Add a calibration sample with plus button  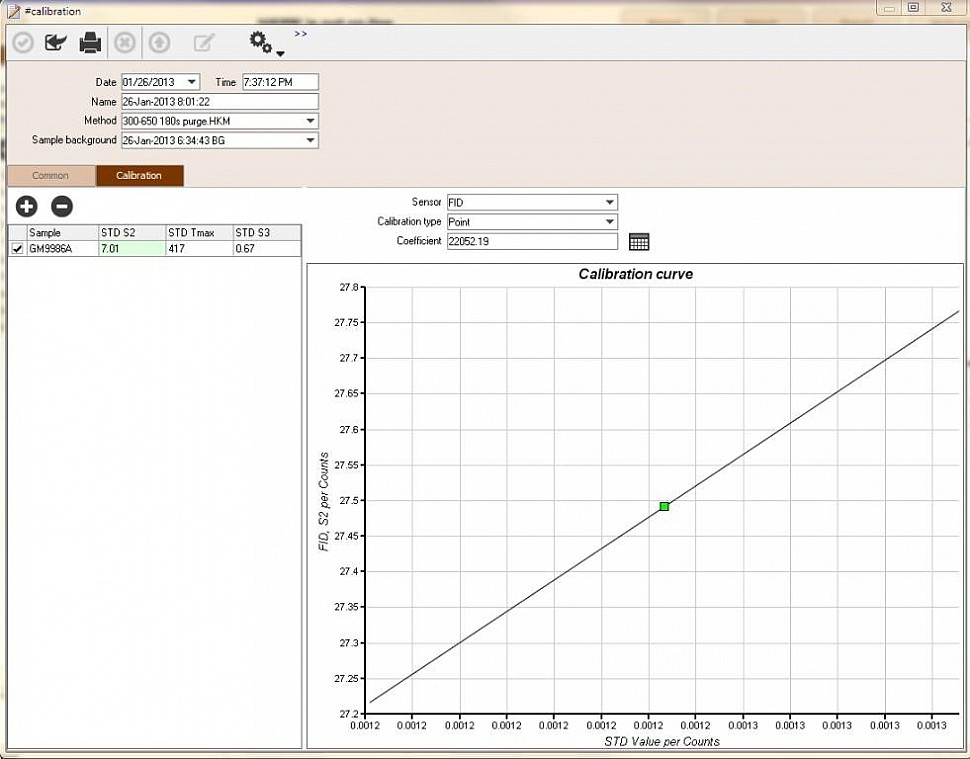[x=27, y=206]
